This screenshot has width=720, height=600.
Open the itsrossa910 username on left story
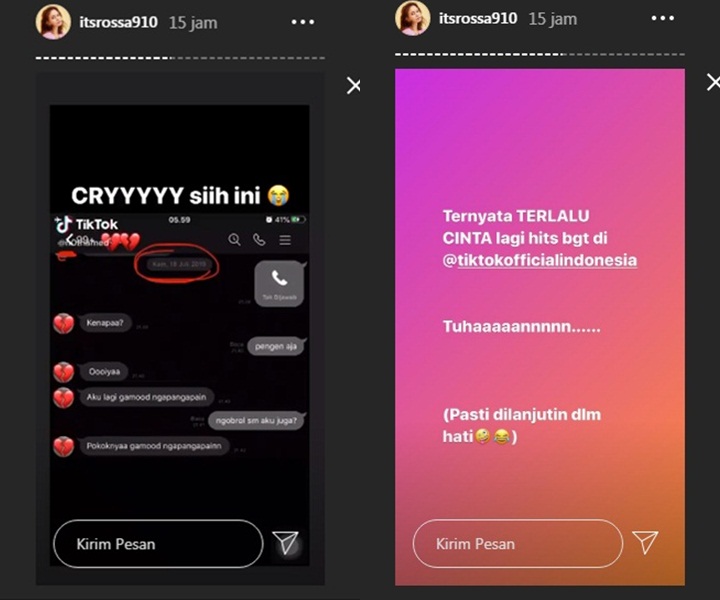[x=118, y=22]
